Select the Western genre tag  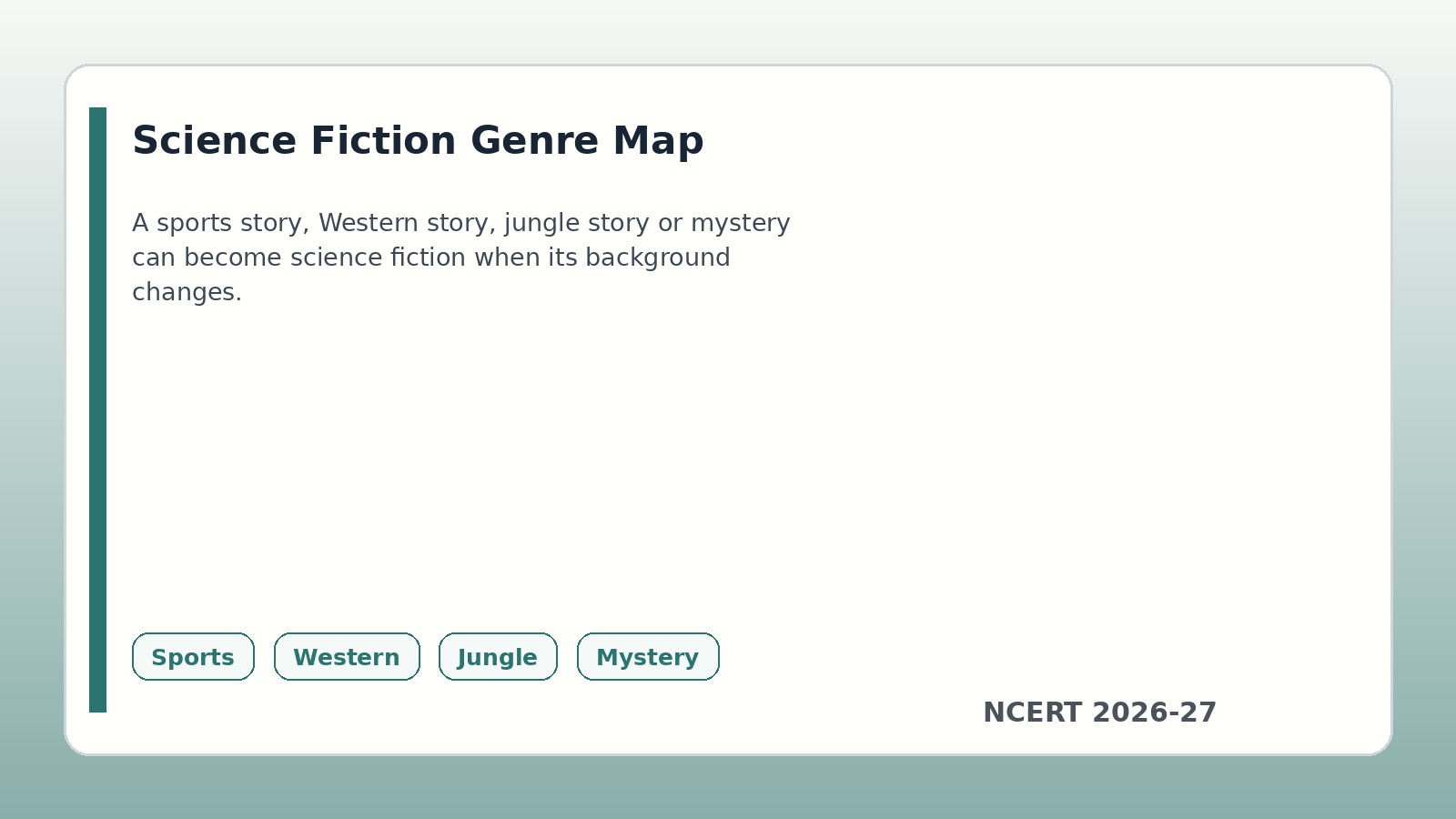[x=347, y=657]
